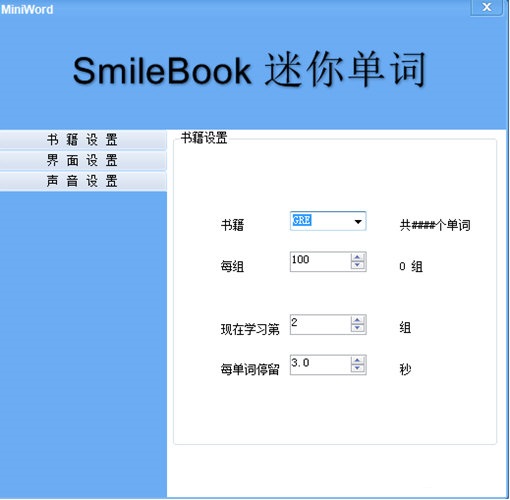Click the 0 组 group count text
510x500 pixels.
[x=411, y=266]
